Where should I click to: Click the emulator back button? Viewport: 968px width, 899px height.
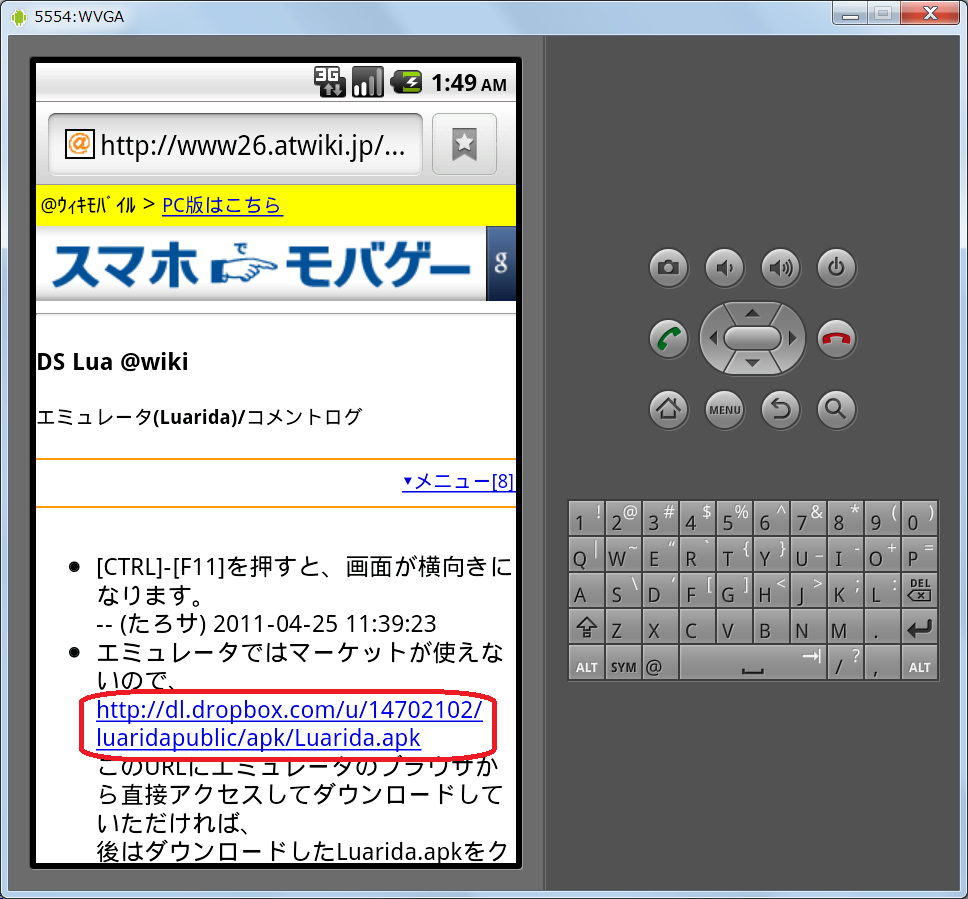[x=781, y=409]
